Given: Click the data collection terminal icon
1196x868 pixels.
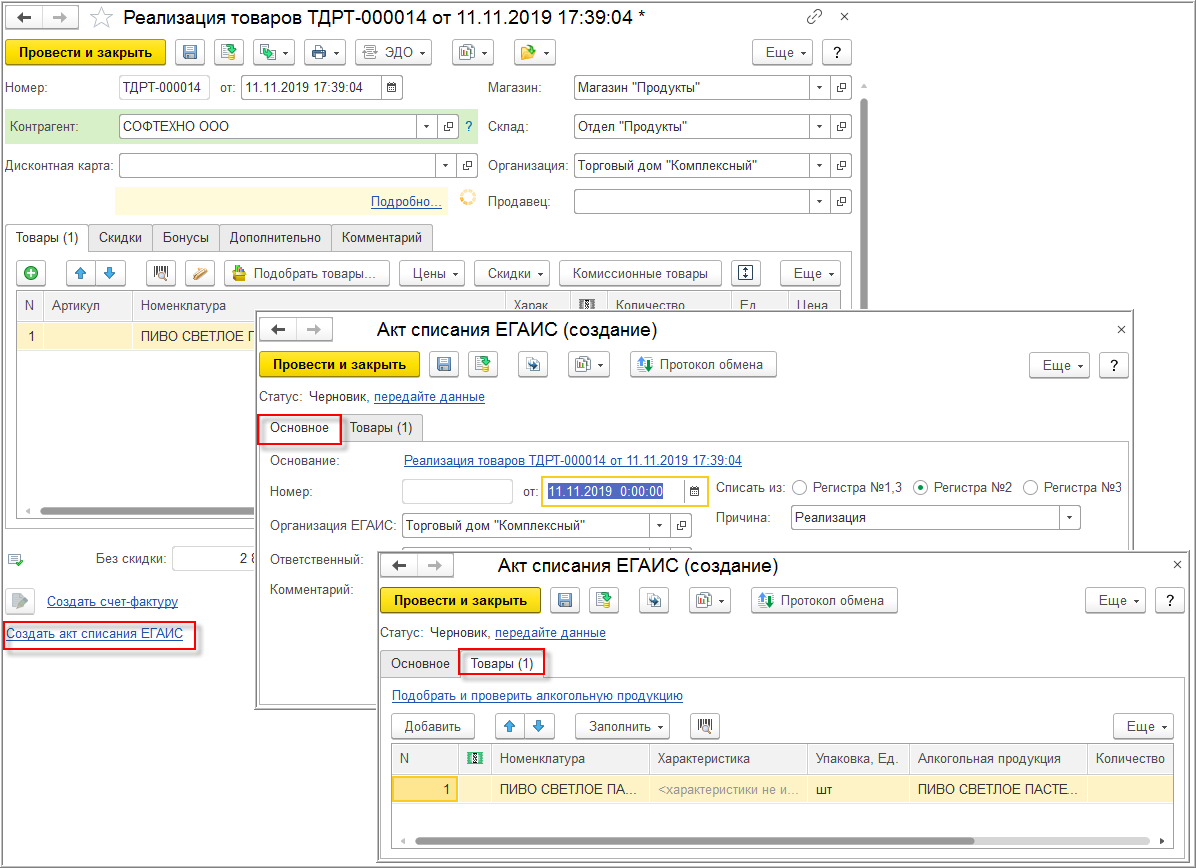Looking at the screenshot, I should [199, 273].
